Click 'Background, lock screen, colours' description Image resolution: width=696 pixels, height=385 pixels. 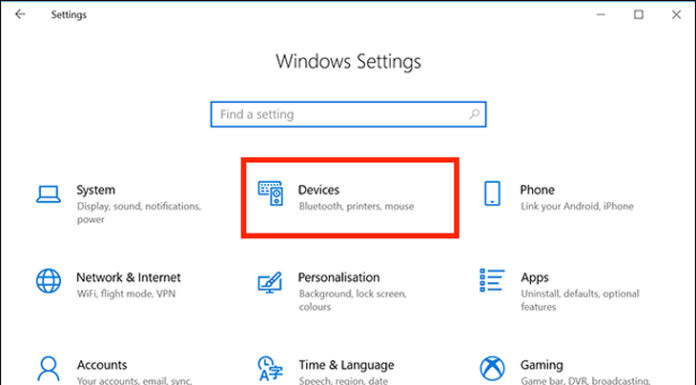click(x=352, y=300)
